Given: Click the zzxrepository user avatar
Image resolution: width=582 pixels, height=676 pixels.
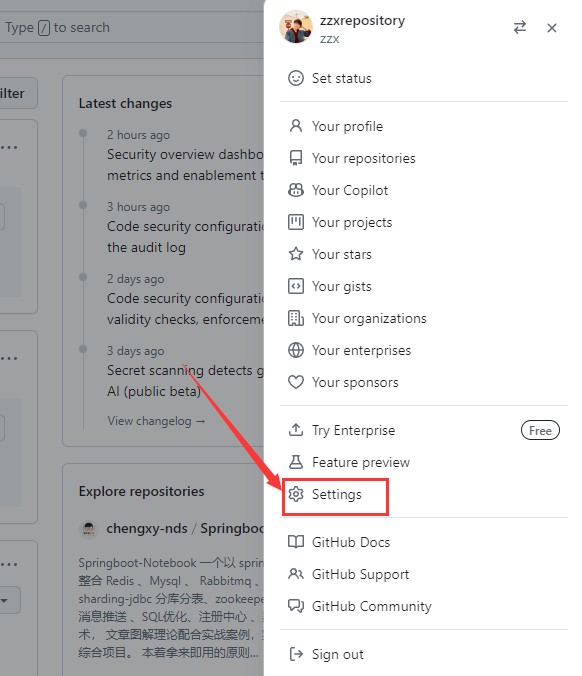Looking at the screenshot, I should 296,27.
